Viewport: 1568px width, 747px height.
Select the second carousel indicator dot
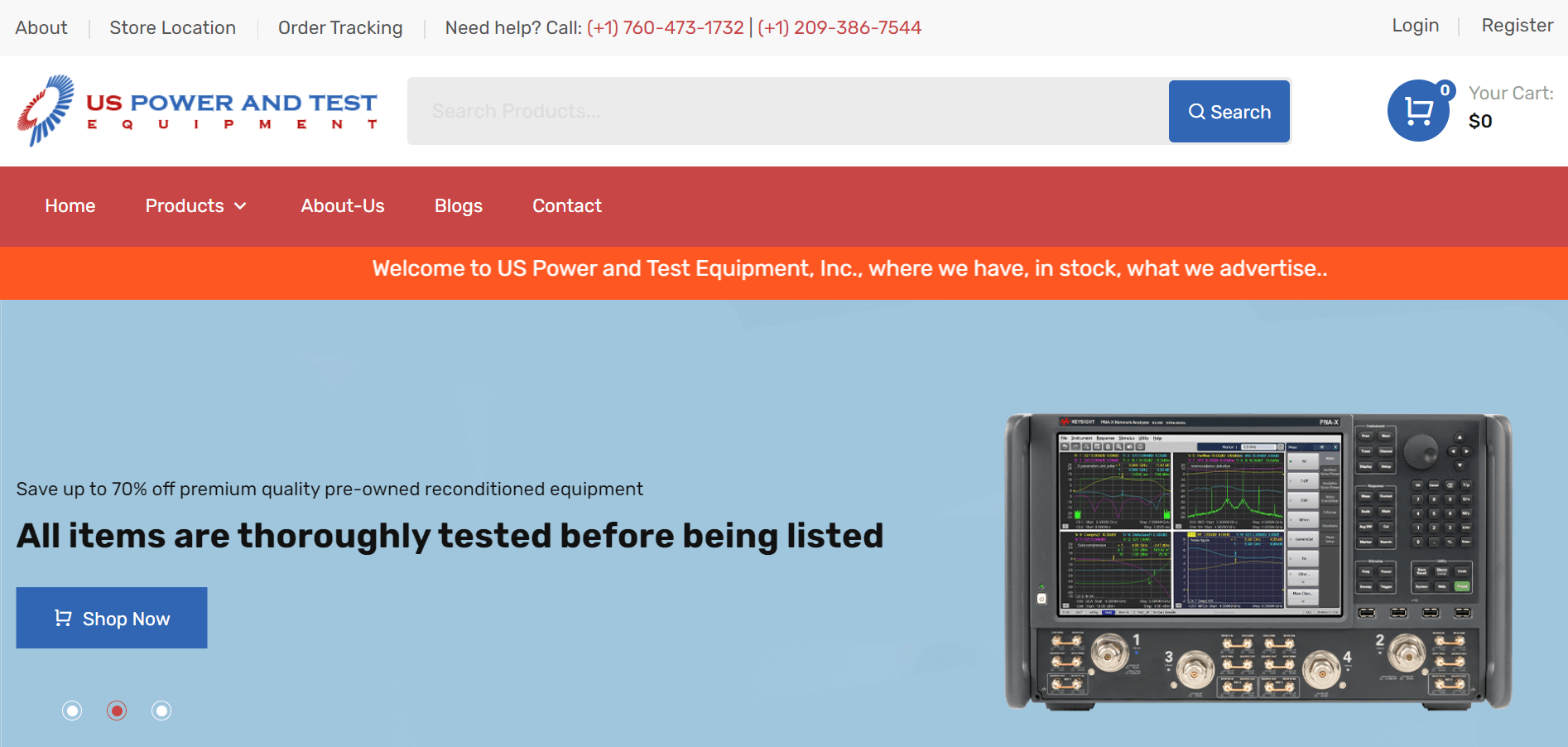click(117, 711)
